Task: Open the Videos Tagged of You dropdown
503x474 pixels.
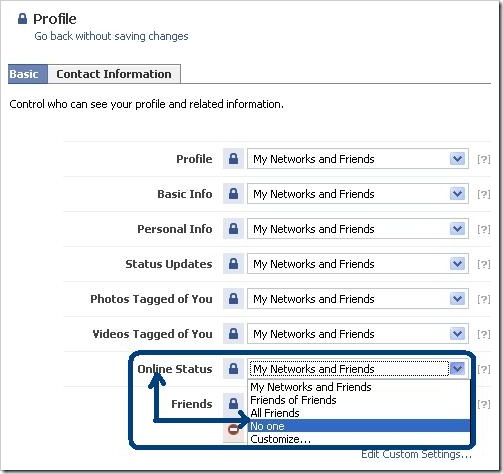Action: click(x=358, y=334)
